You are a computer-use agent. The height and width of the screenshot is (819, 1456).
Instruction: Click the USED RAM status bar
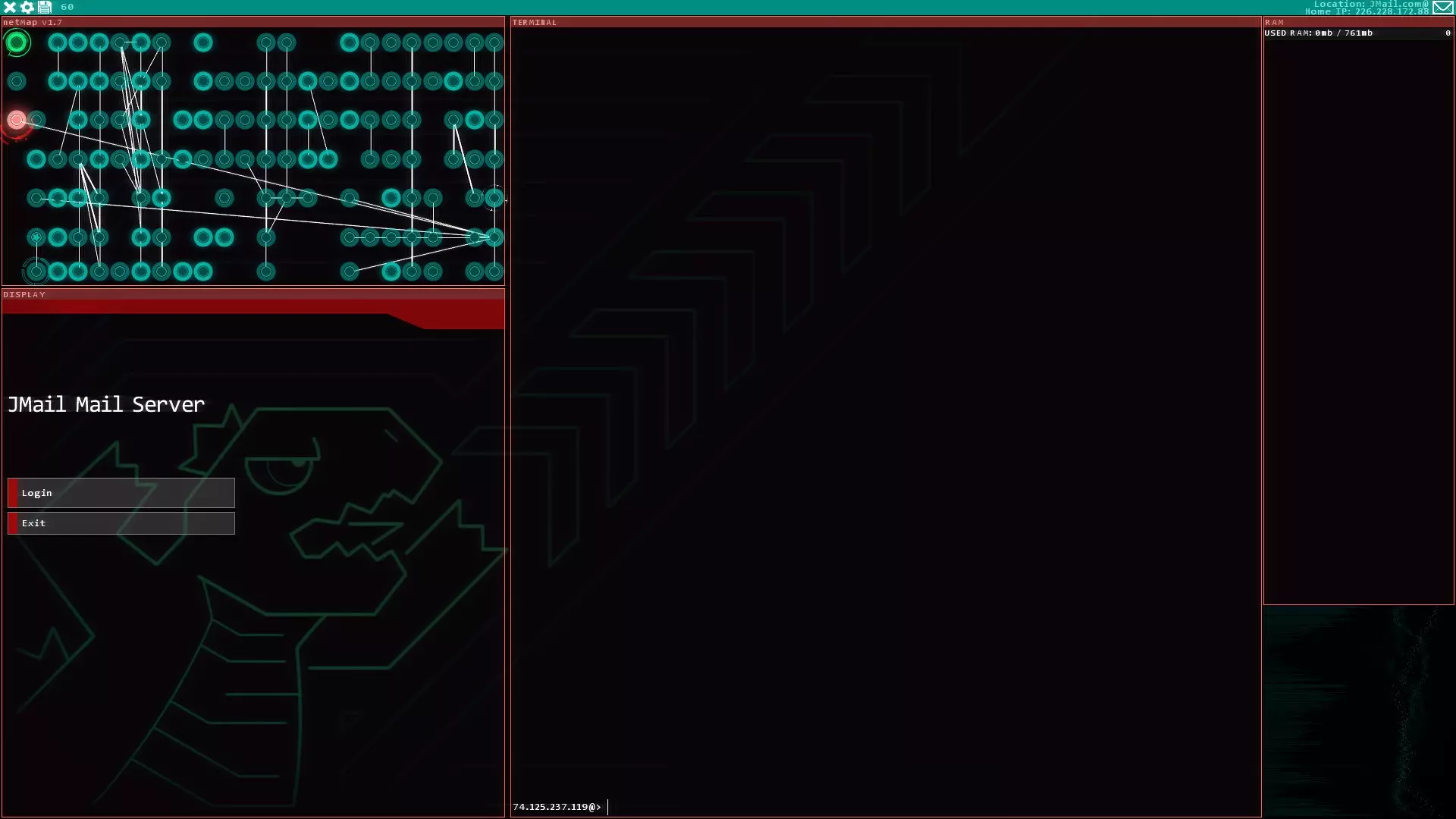(x=1357, y=33)
